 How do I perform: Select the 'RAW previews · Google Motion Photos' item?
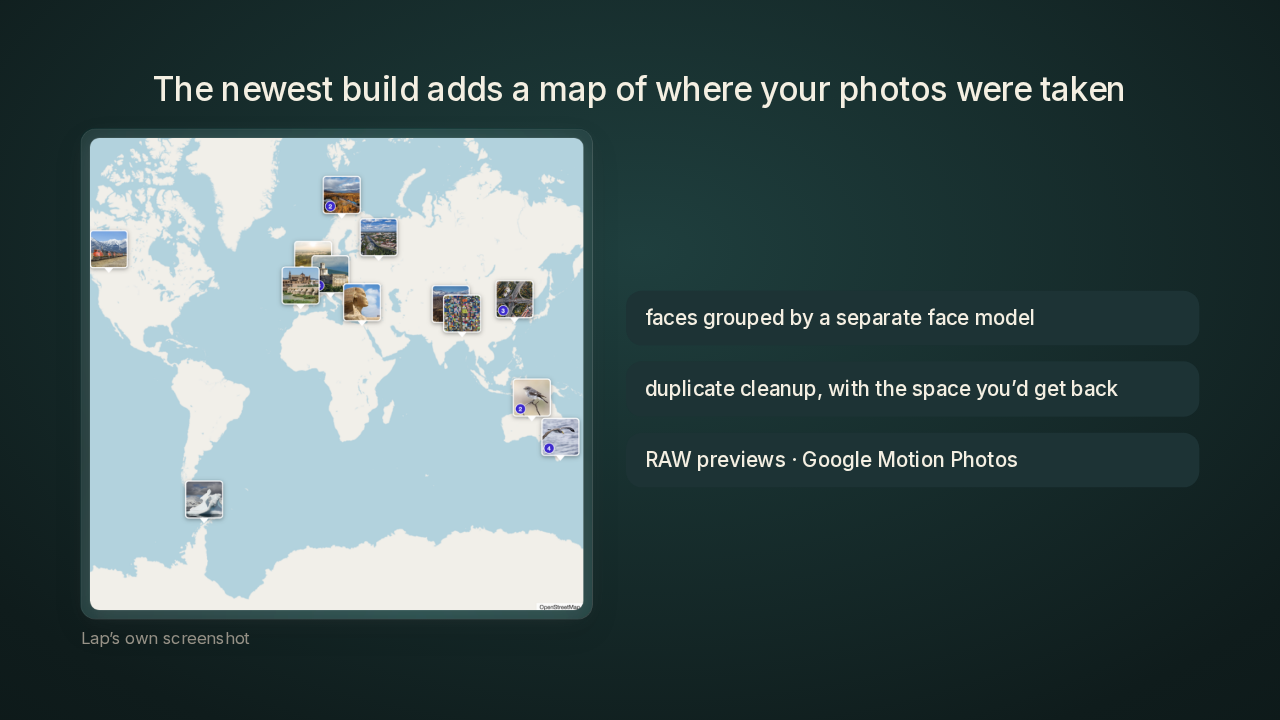[x=912, y=460]
